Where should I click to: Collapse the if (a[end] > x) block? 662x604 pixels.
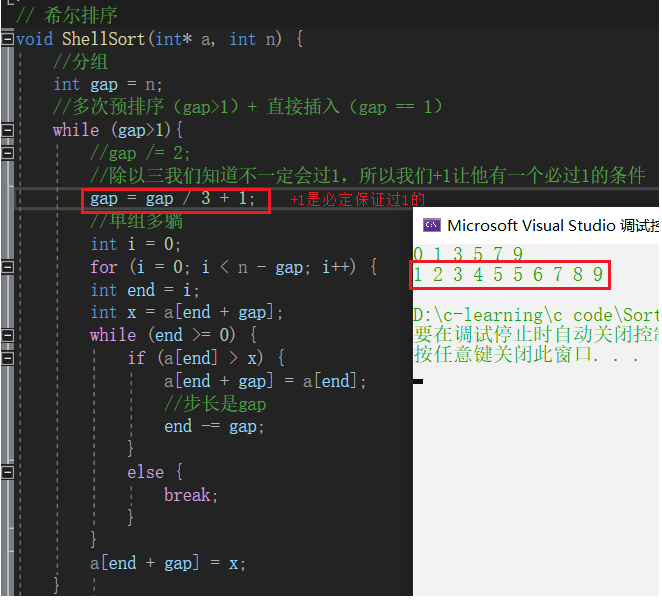click(x=8, y=358)
